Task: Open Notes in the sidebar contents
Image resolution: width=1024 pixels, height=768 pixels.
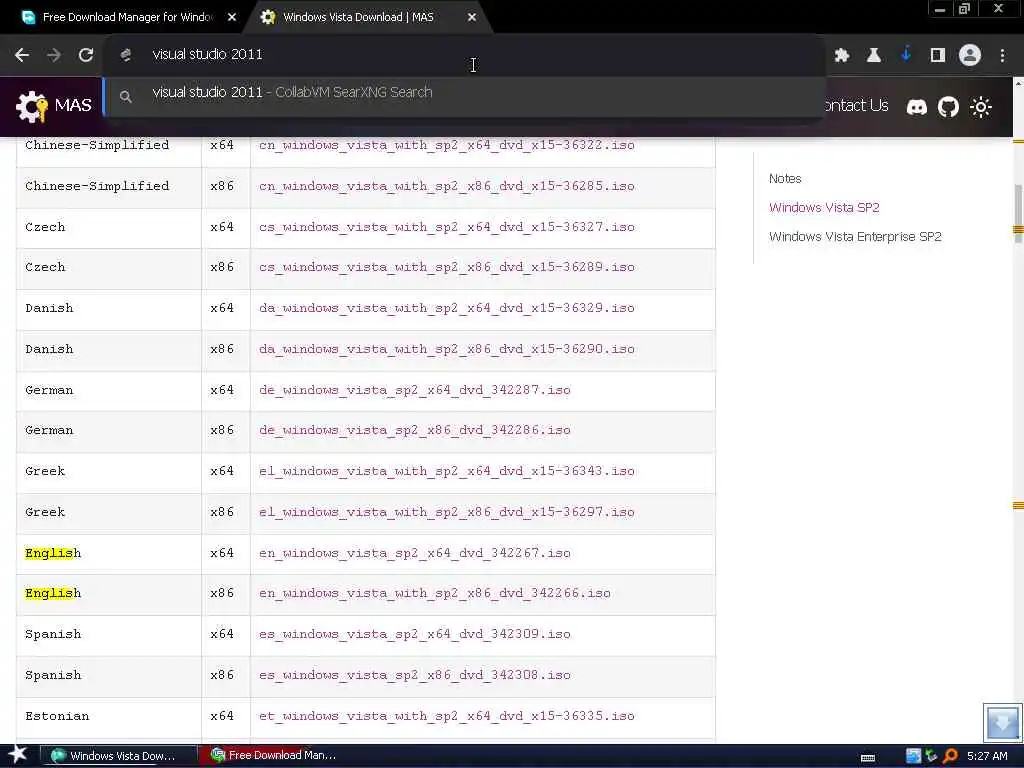Action: pos(785,179)
